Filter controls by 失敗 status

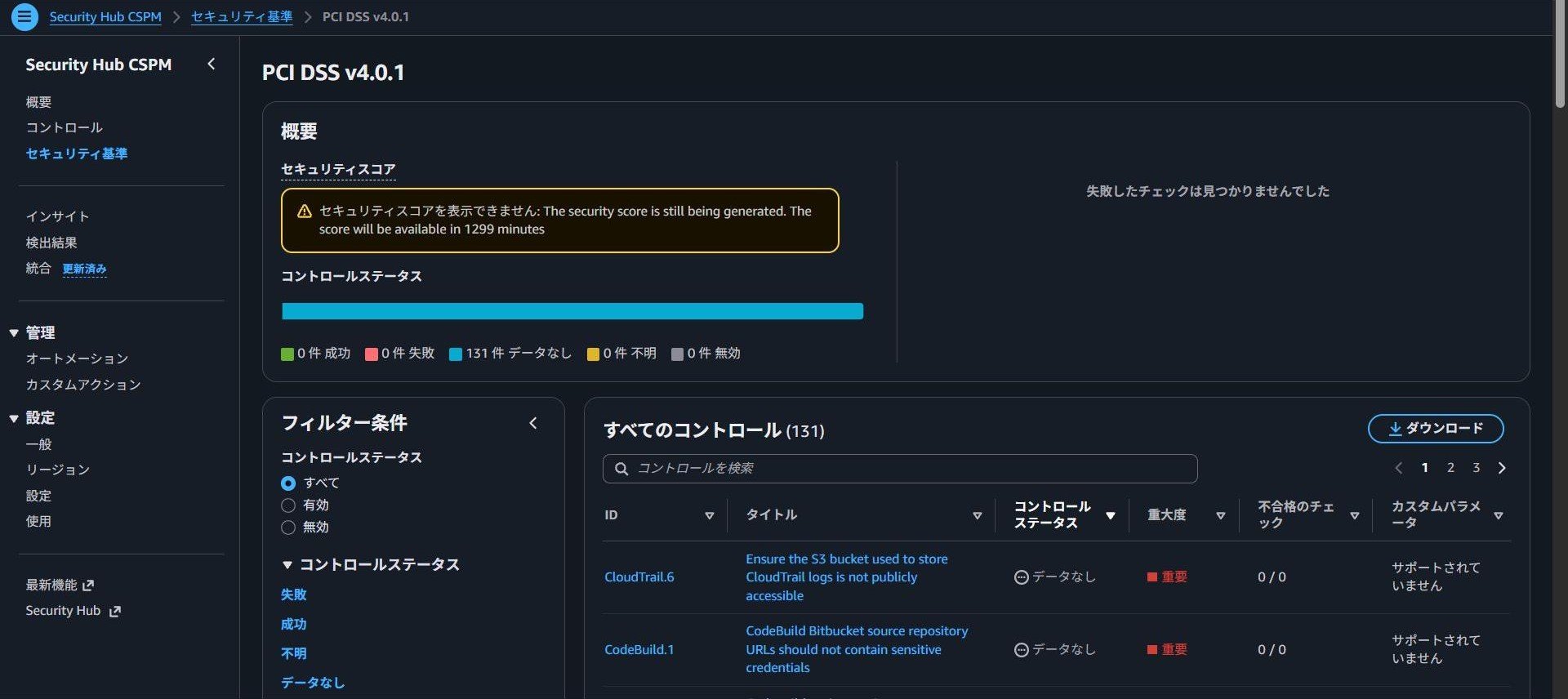tap(294, 594)
